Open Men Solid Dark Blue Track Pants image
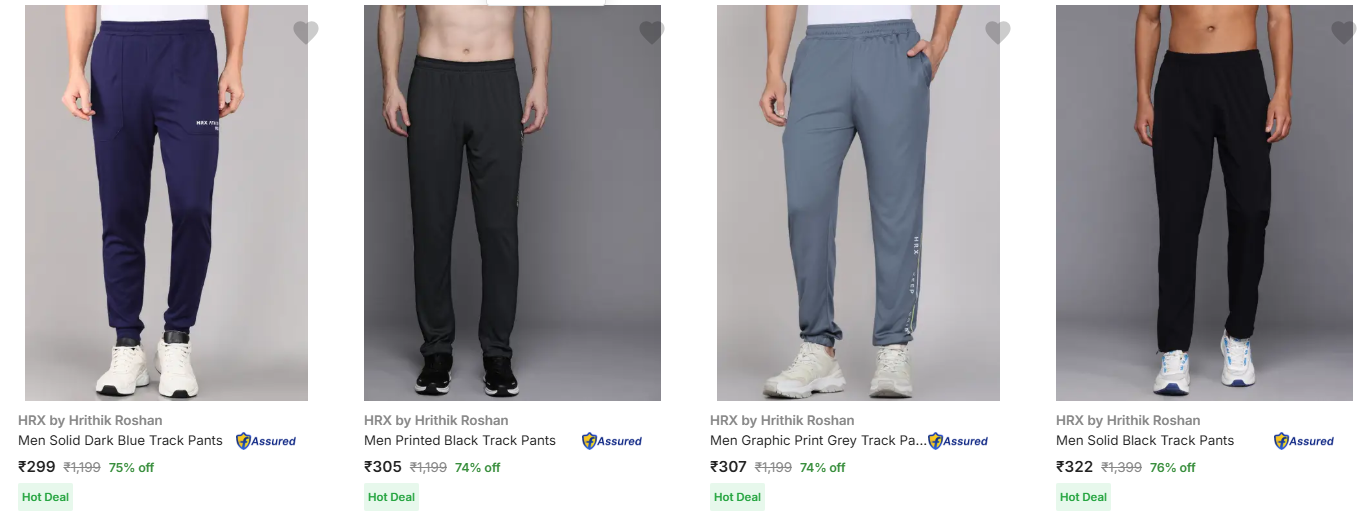 click(166, 202)
